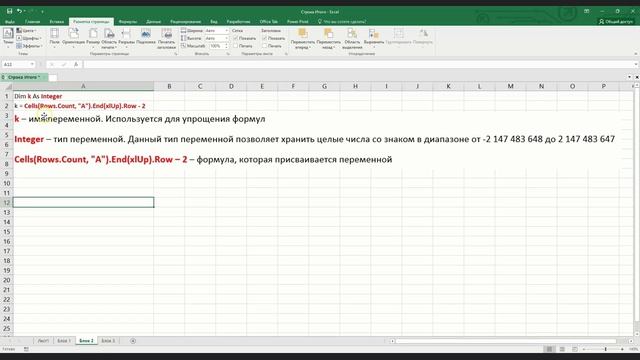640x360 pixels.
Task: Click cell A2 with Cells(Rows.Count...) formula
Action: [x=83, y=106]
